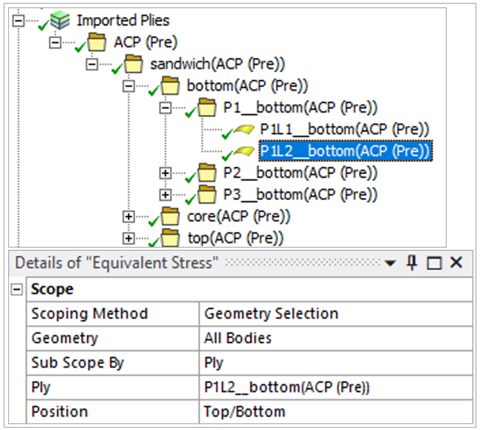Click the sandwich(ACP (Pre)) folder icon
Screen dimensions: 480x430
coord(133,64)
